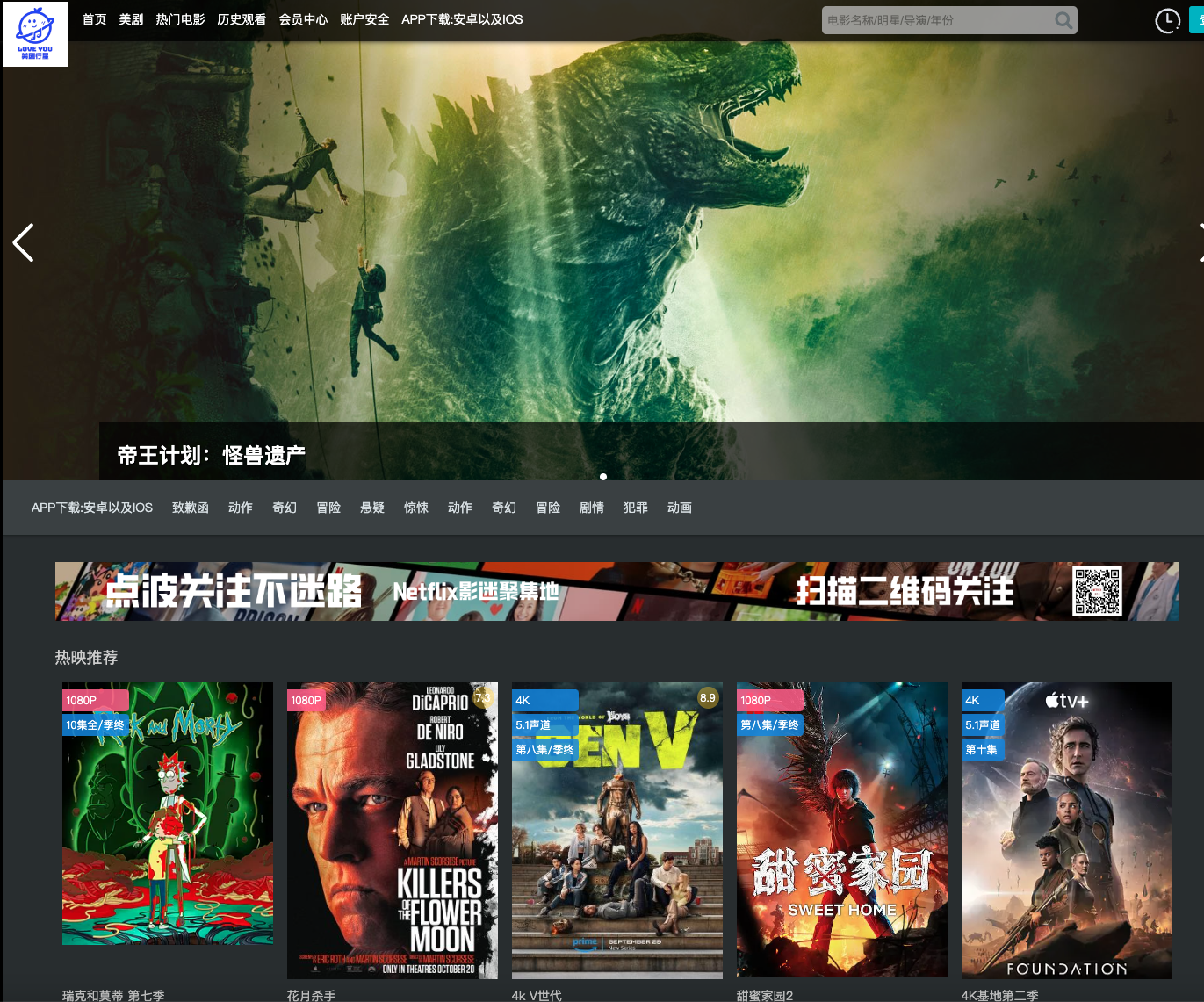Image resolution: width=1204 pixels, height=1002 pixels.
Task: Open the Foundation poster
Action: point(1067,830)
